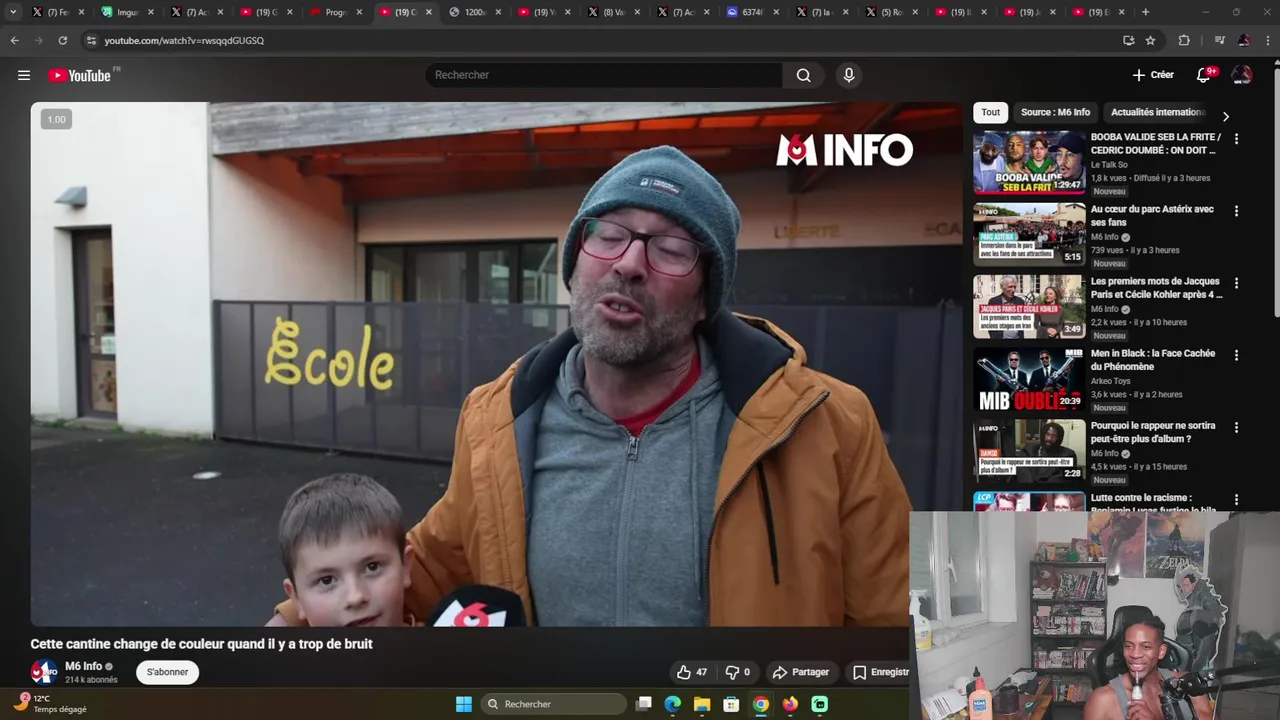The height and width of the screenshot is (720, 1280).
Task: Click the YouTube search magnifier button
Action: pos(803,75)
